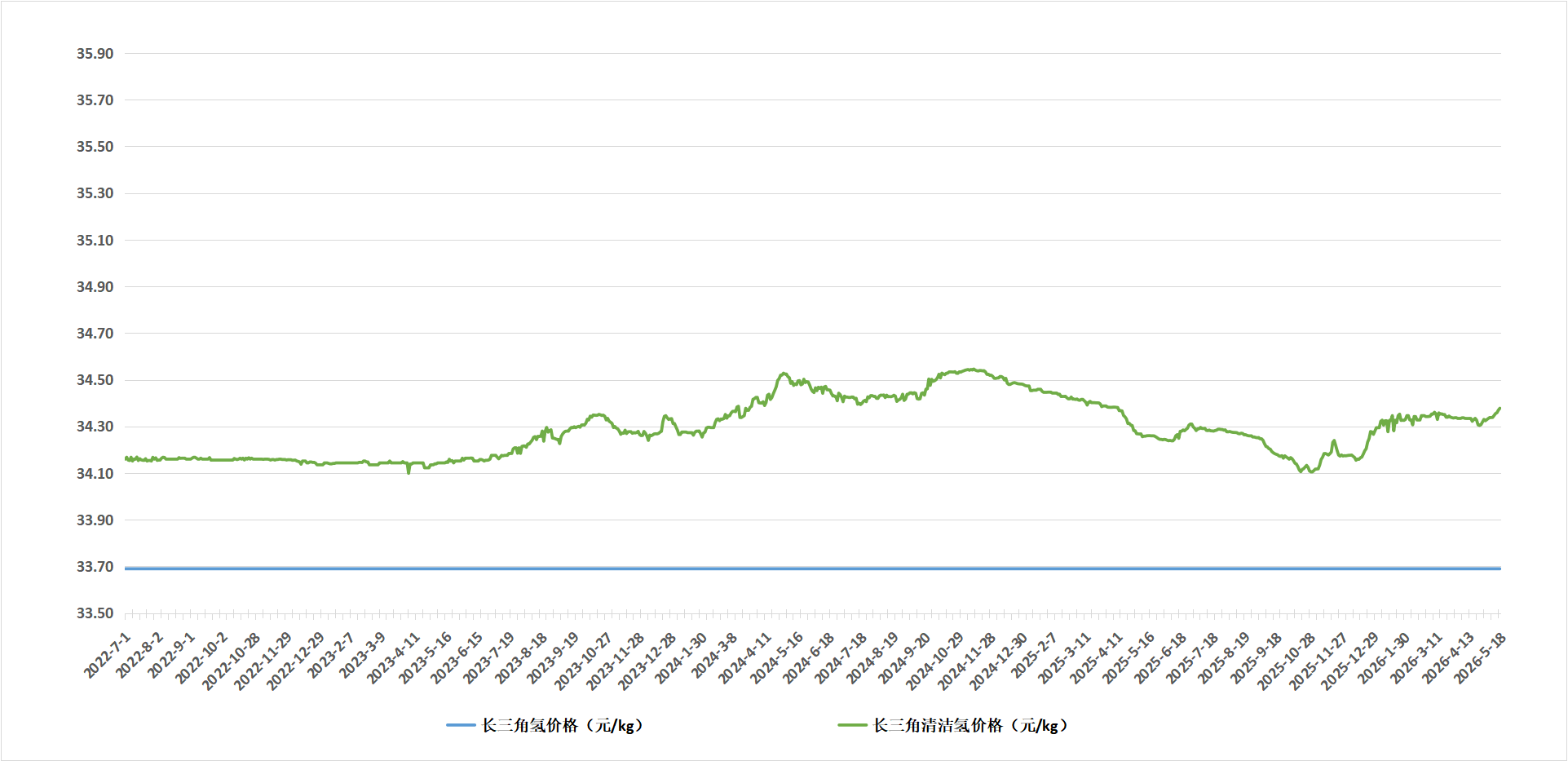Screen dimensions: 1568x761
Task: Click the blue 长三角氢价格 legend line marker
Action: tap(461, 725)
